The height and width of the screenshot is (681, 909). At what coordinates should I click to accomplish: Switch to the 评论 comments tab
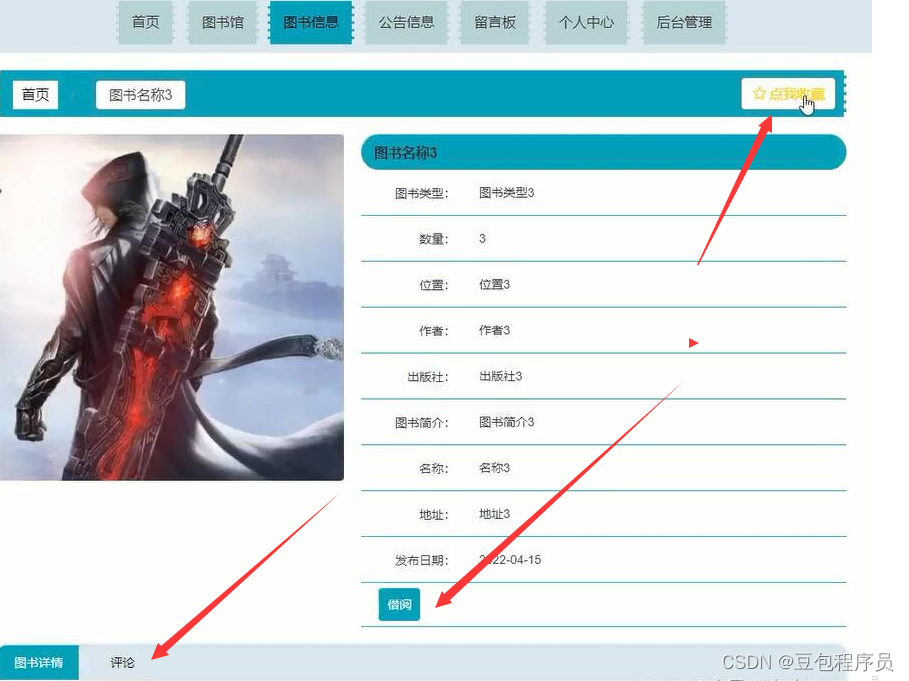click(122, 662)
